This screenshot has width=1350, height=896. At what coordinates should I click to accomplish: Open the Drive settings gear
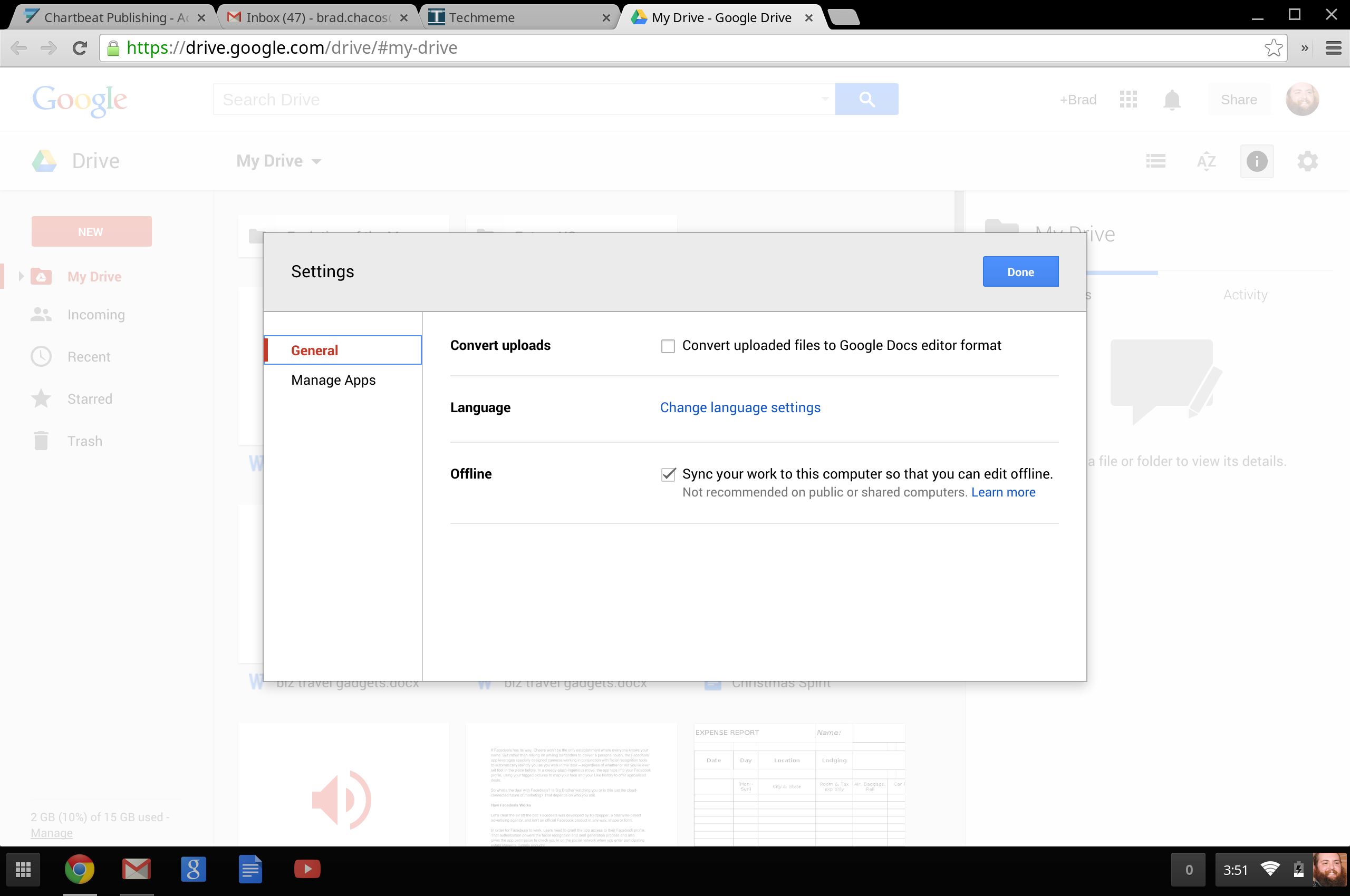[x=1307, y=161]
